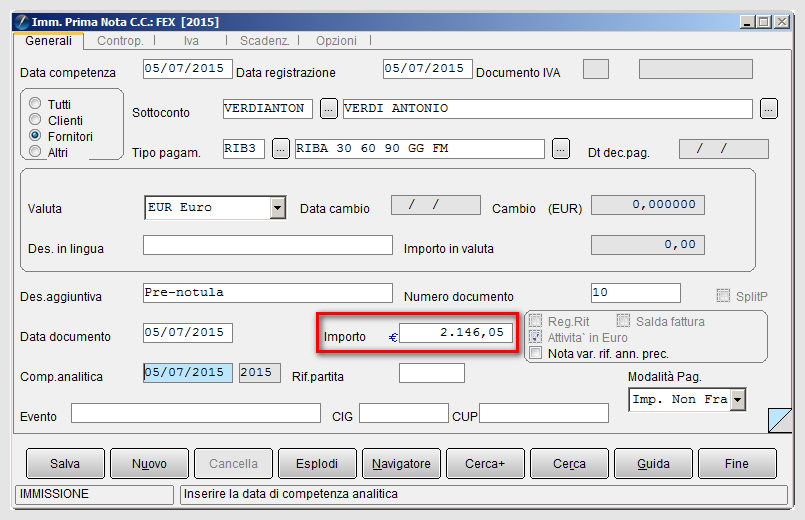This screenshot has height=520, width=805.
Task: Expand the Modalità Pag. dropdown
Action: point(738,399)
